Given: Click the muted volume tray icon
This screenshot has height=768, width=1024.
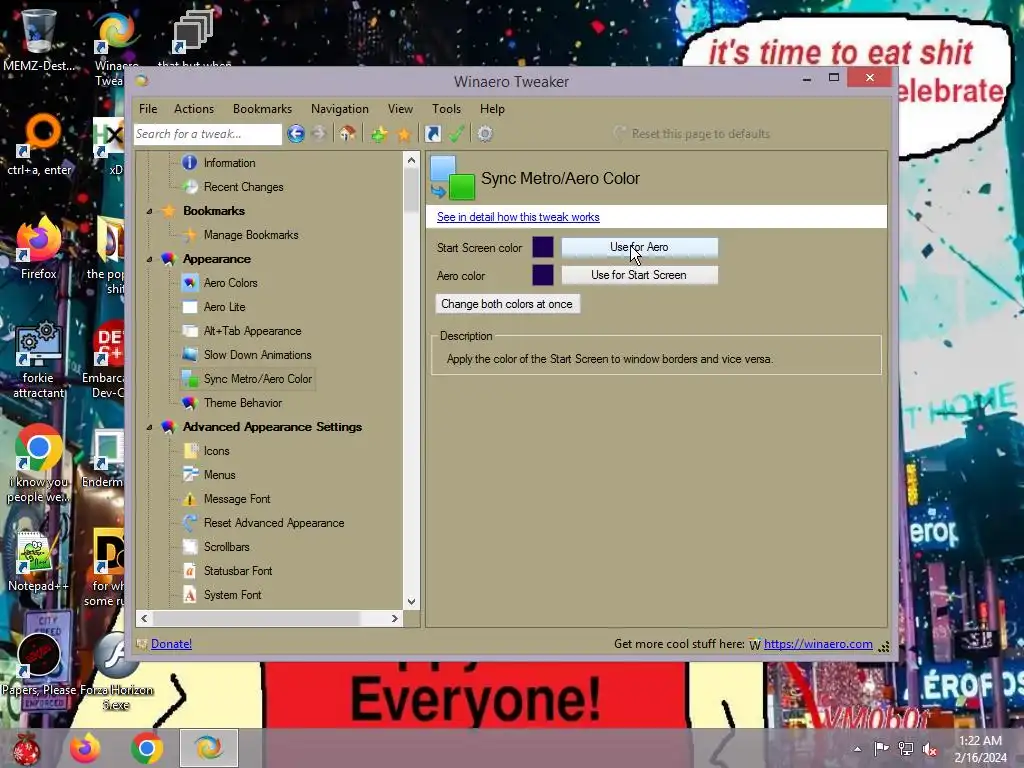Looking at the screenshot, I should (930, 749).
